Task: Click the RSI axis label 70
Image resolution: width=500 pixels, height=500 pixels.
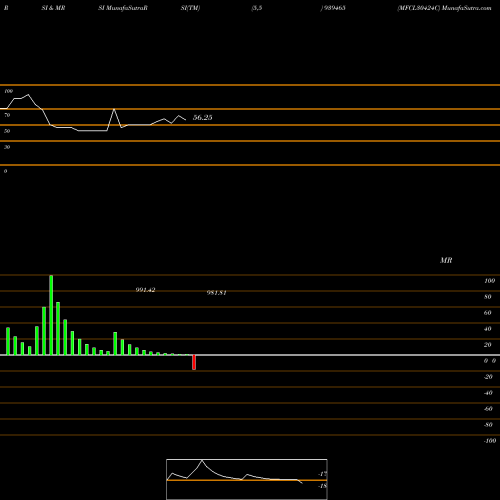Action: [x=7, y=115]
